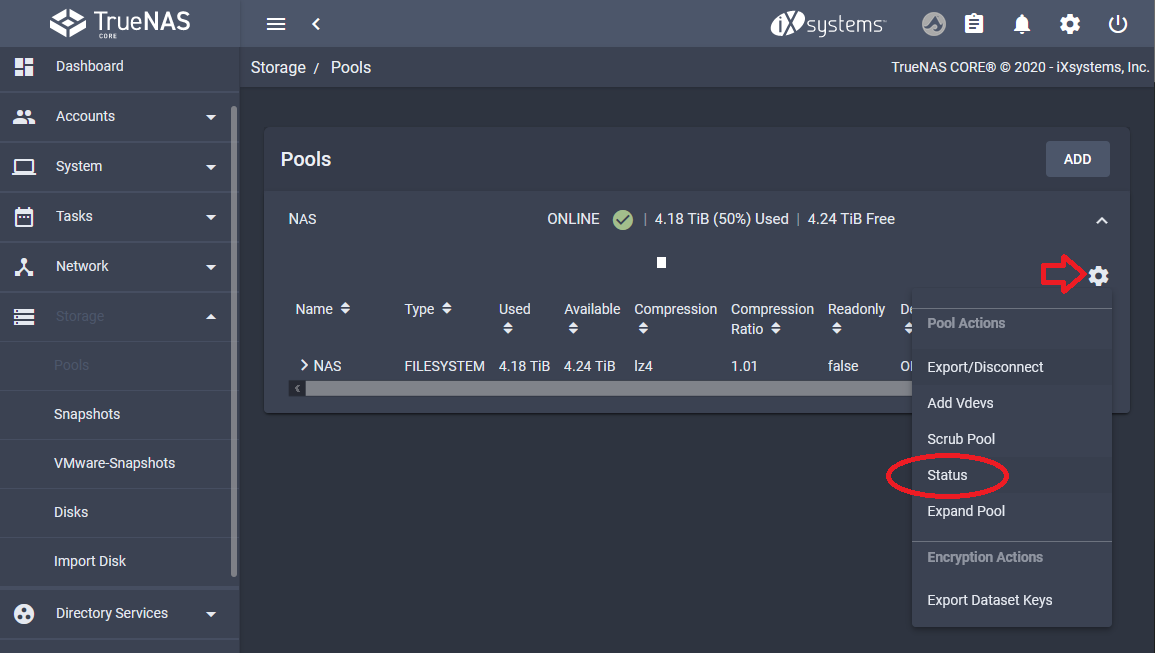Expand the NAS dataset row chevron

tap(303, 365)
